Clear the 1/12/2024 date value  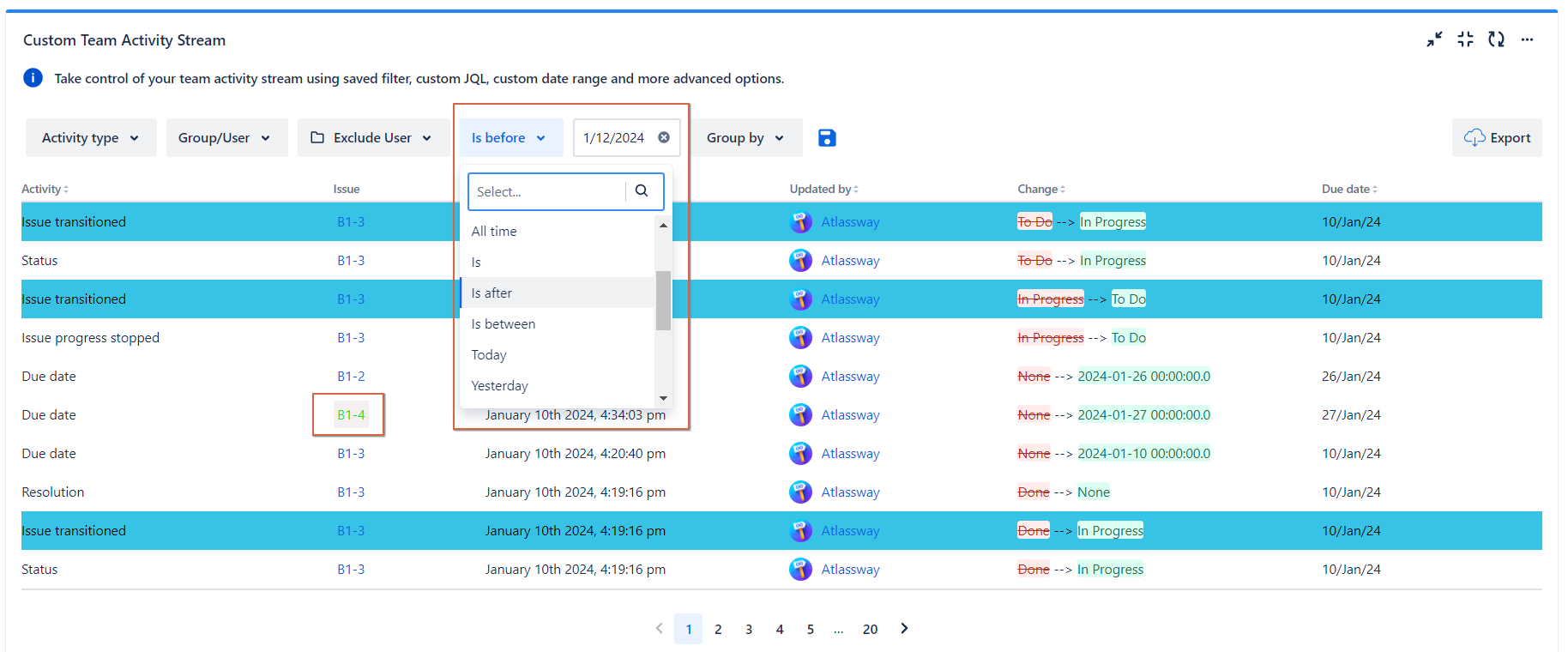(x=664, y=137)
